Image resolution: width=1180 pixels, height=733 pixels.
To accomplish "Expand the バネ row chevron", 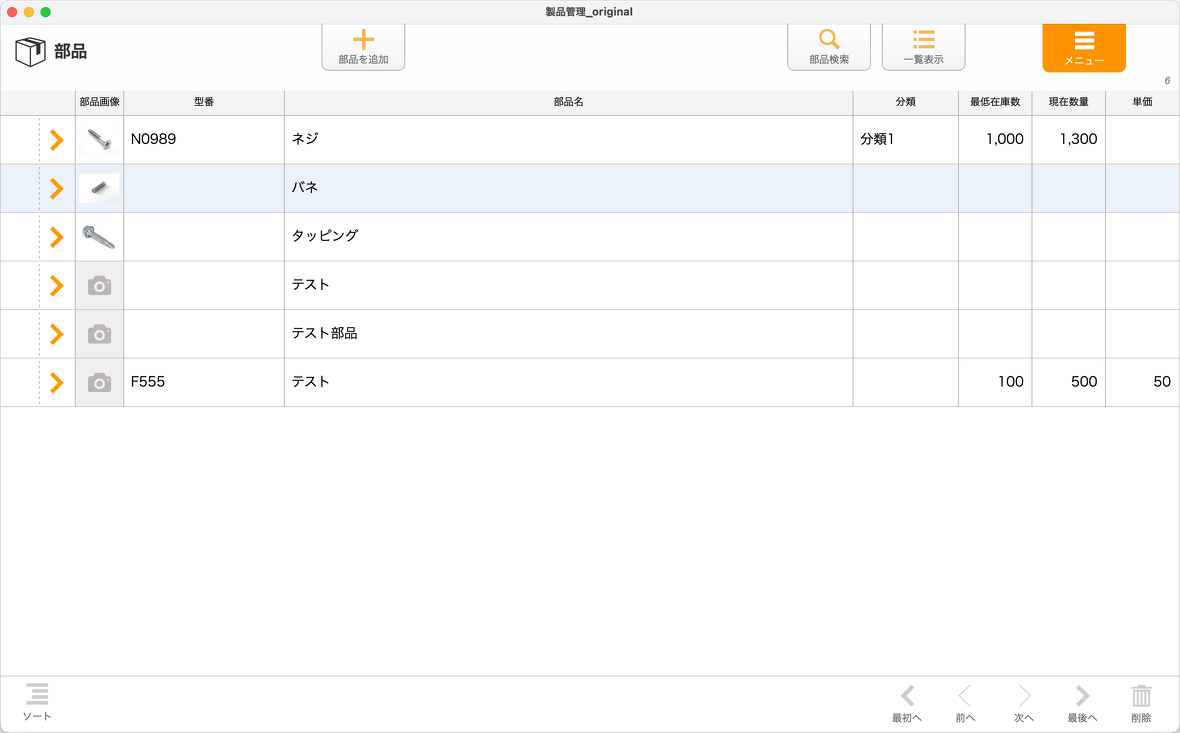I will 57,188.
